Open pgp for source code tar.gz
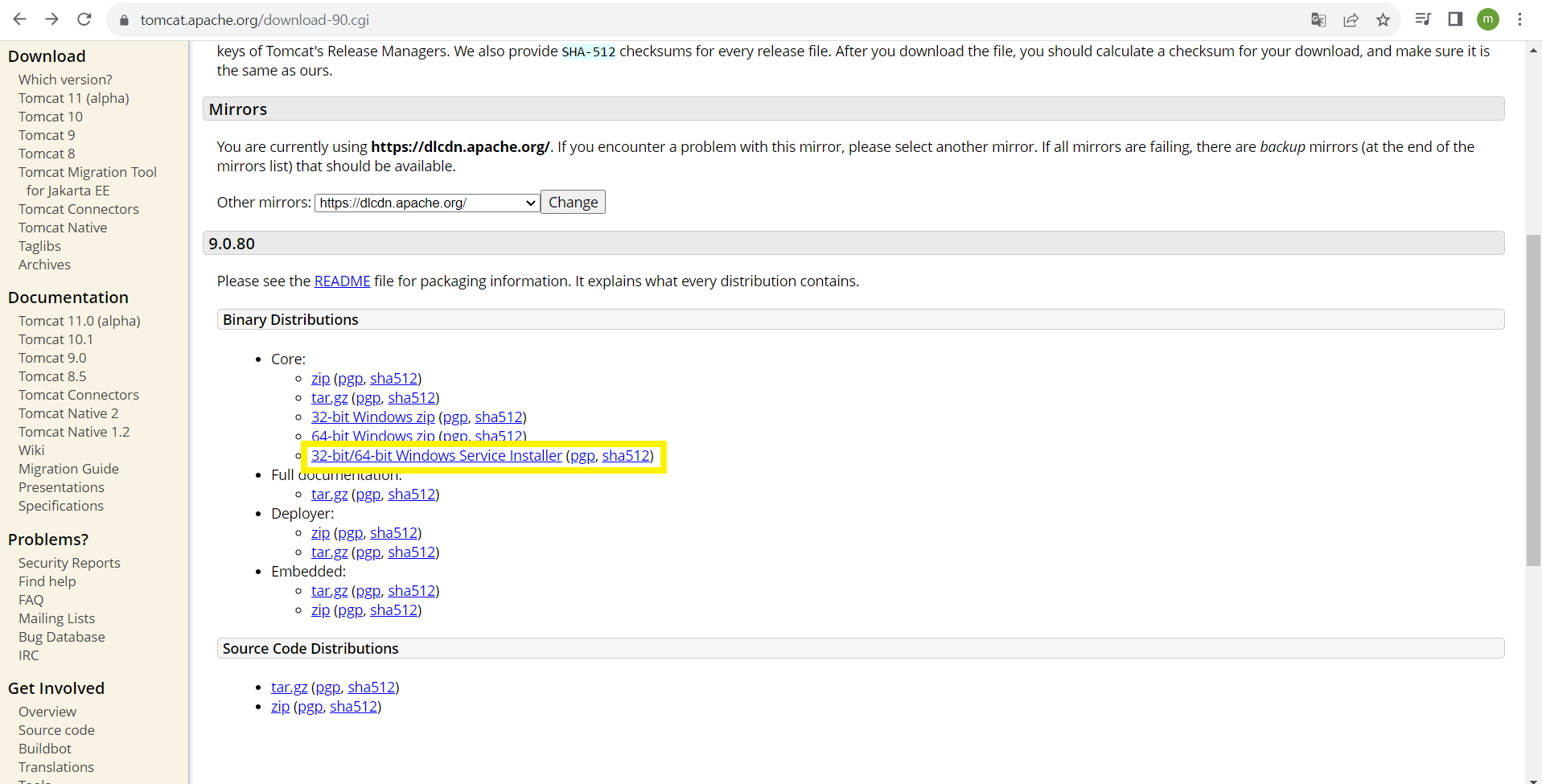This screenshot has height=784, width=1542. [x=327, y=688]
